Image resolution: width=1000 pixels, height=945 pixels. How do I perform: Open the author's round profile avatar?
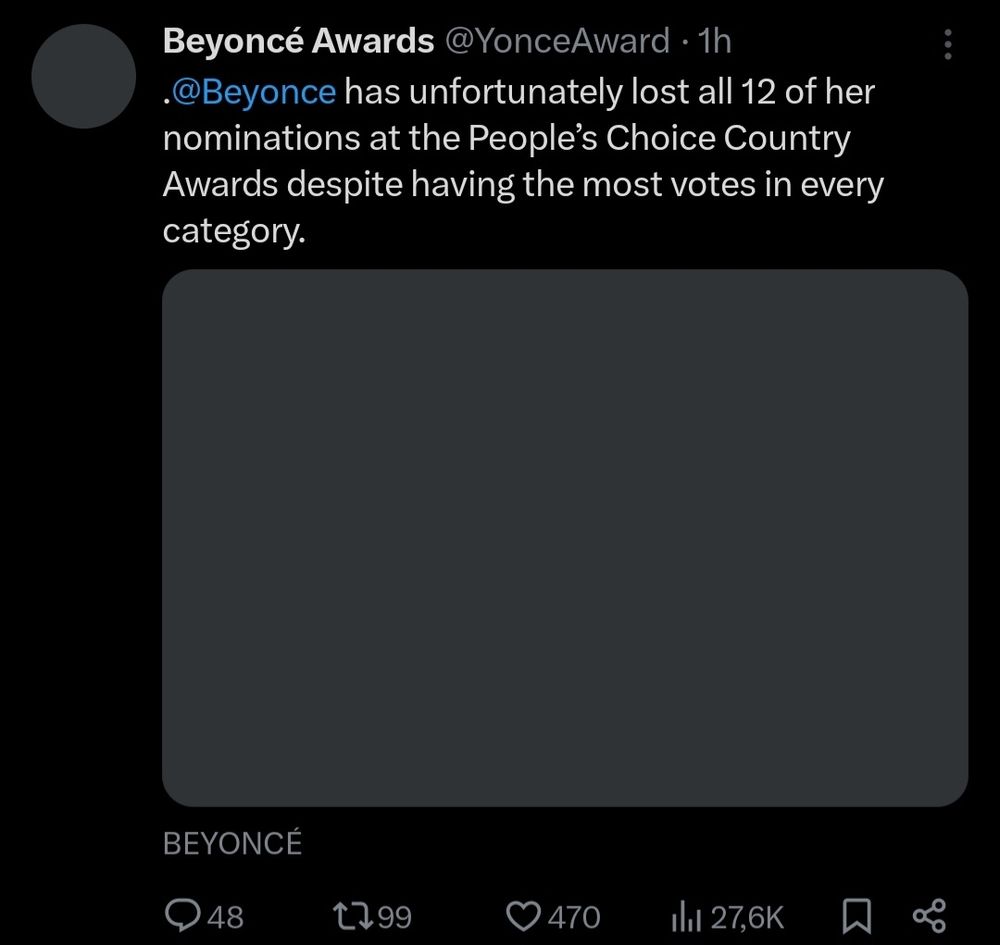[x=83, y=77]
